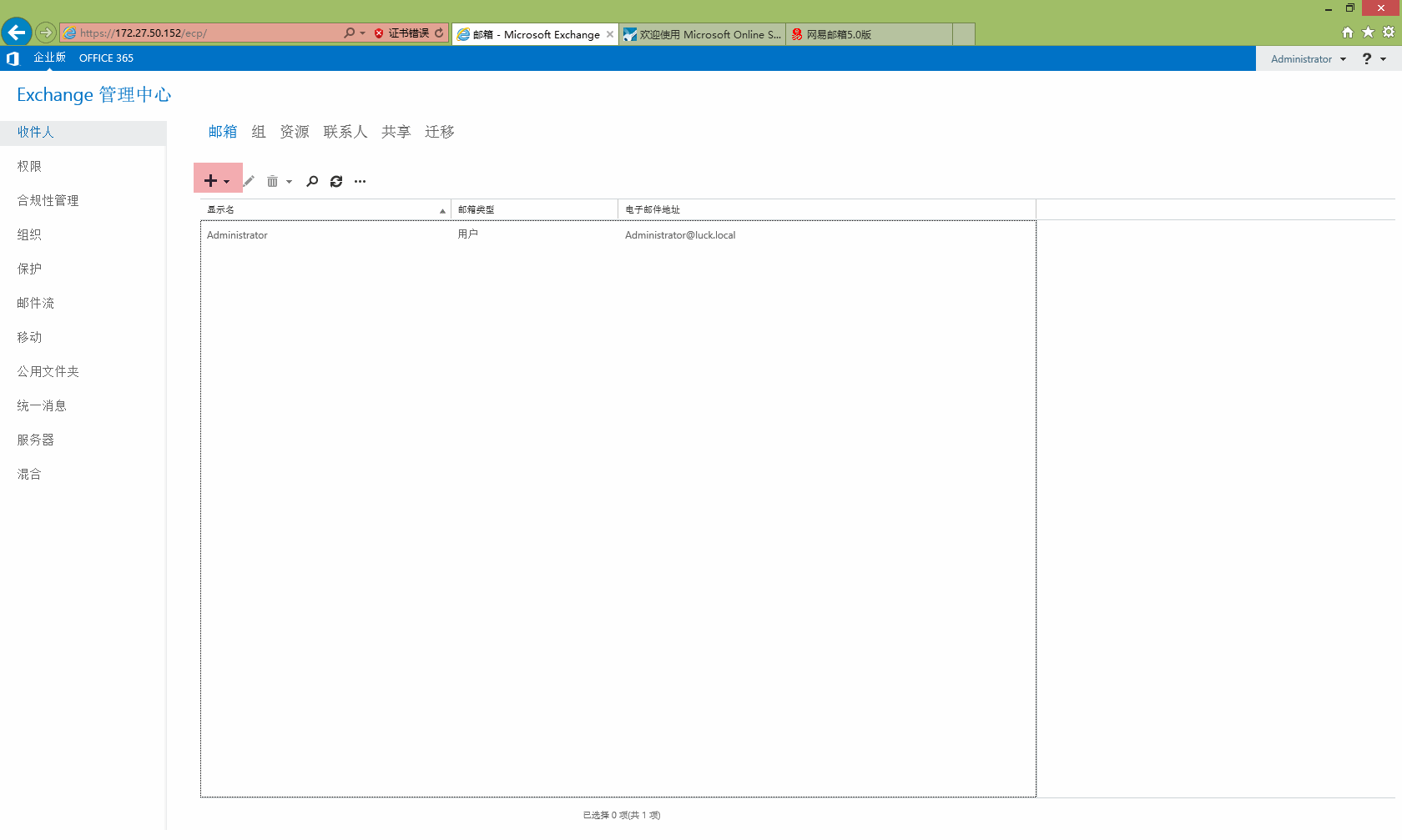Click the address bar search magnifier icon

point(349,33)
